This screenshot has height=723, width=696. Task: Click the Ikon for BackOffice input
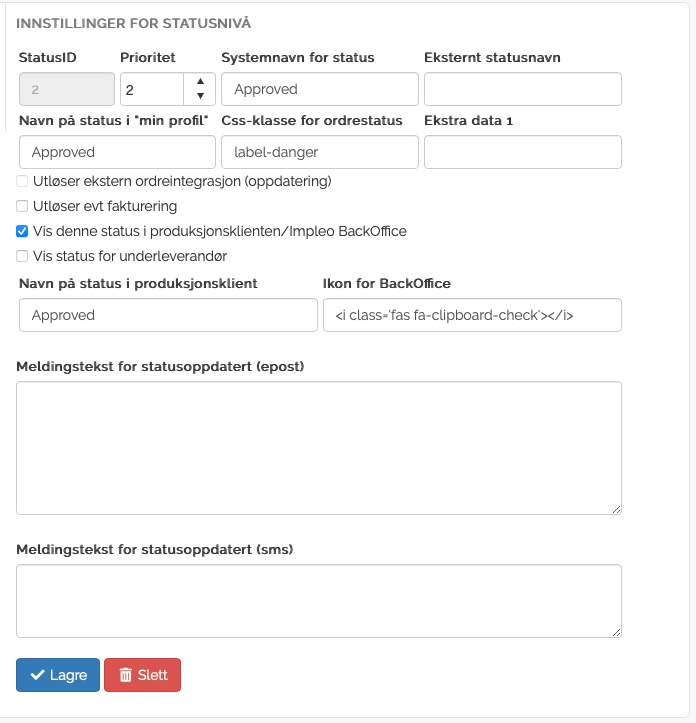(471, 315)
